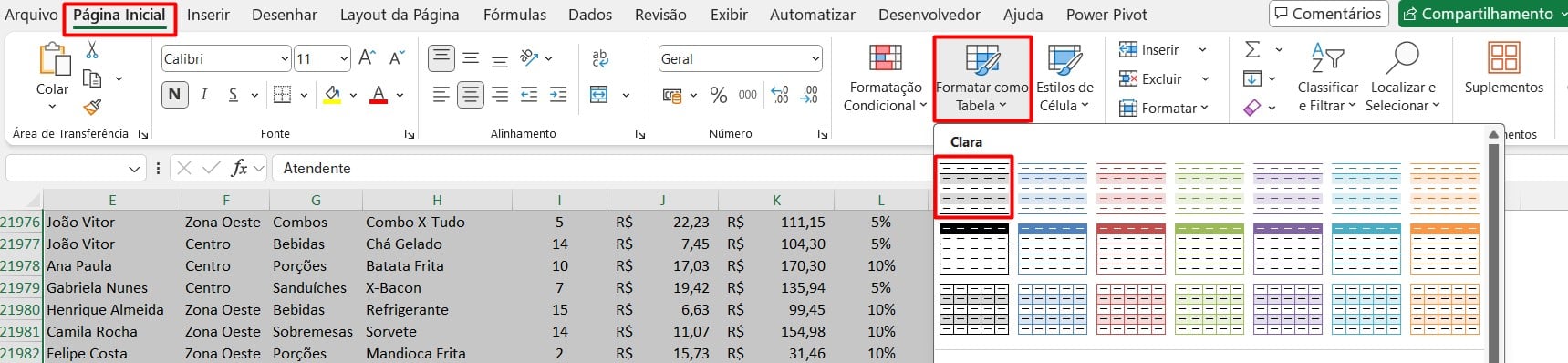Click the Clear eraser icon
1568x363 pixels.
tap(1252, 108)
